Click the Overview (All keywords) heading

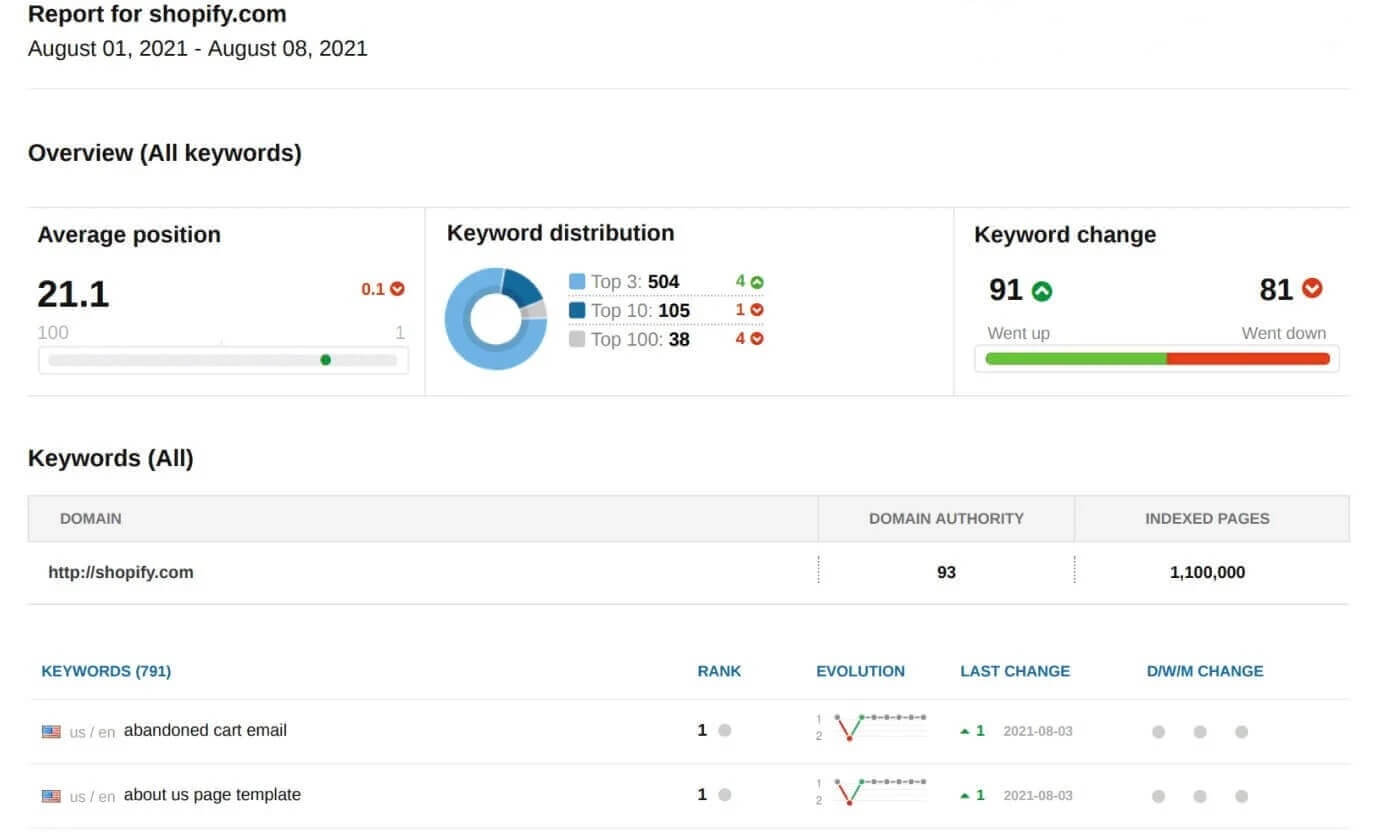click(165, 153)
